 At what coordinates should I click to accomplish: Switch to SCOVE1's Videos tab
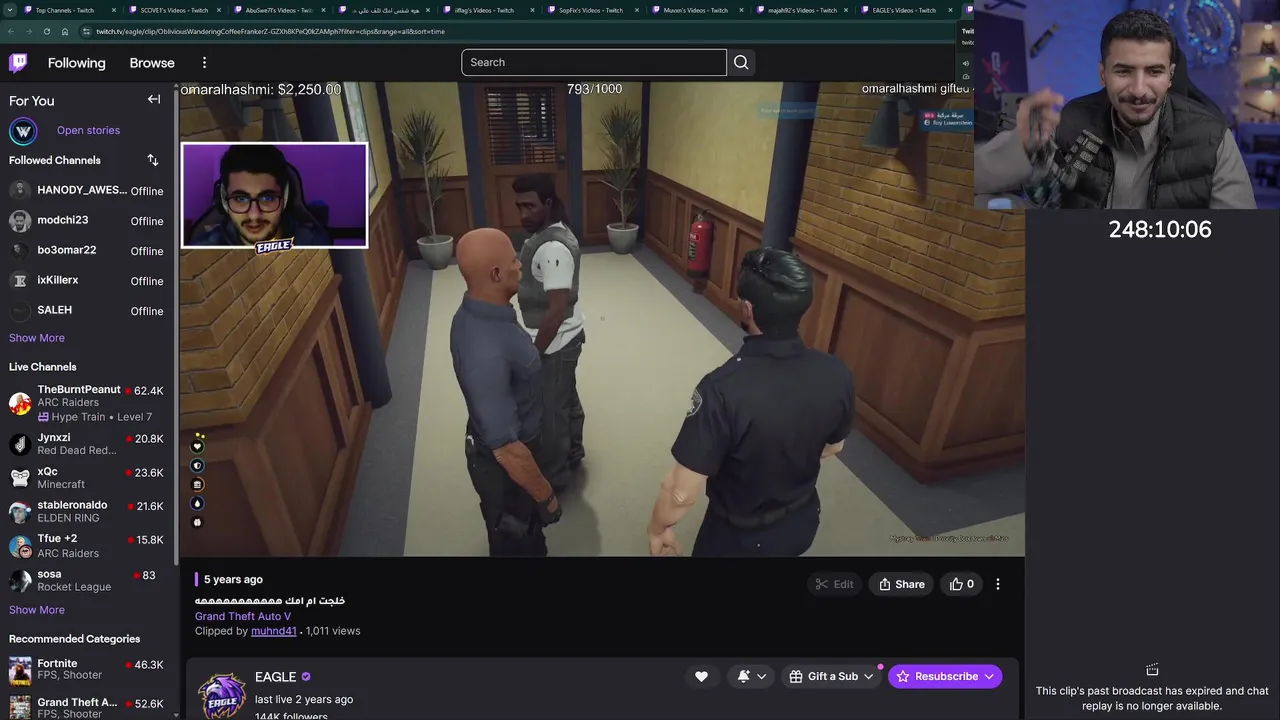tap(175, 10)
